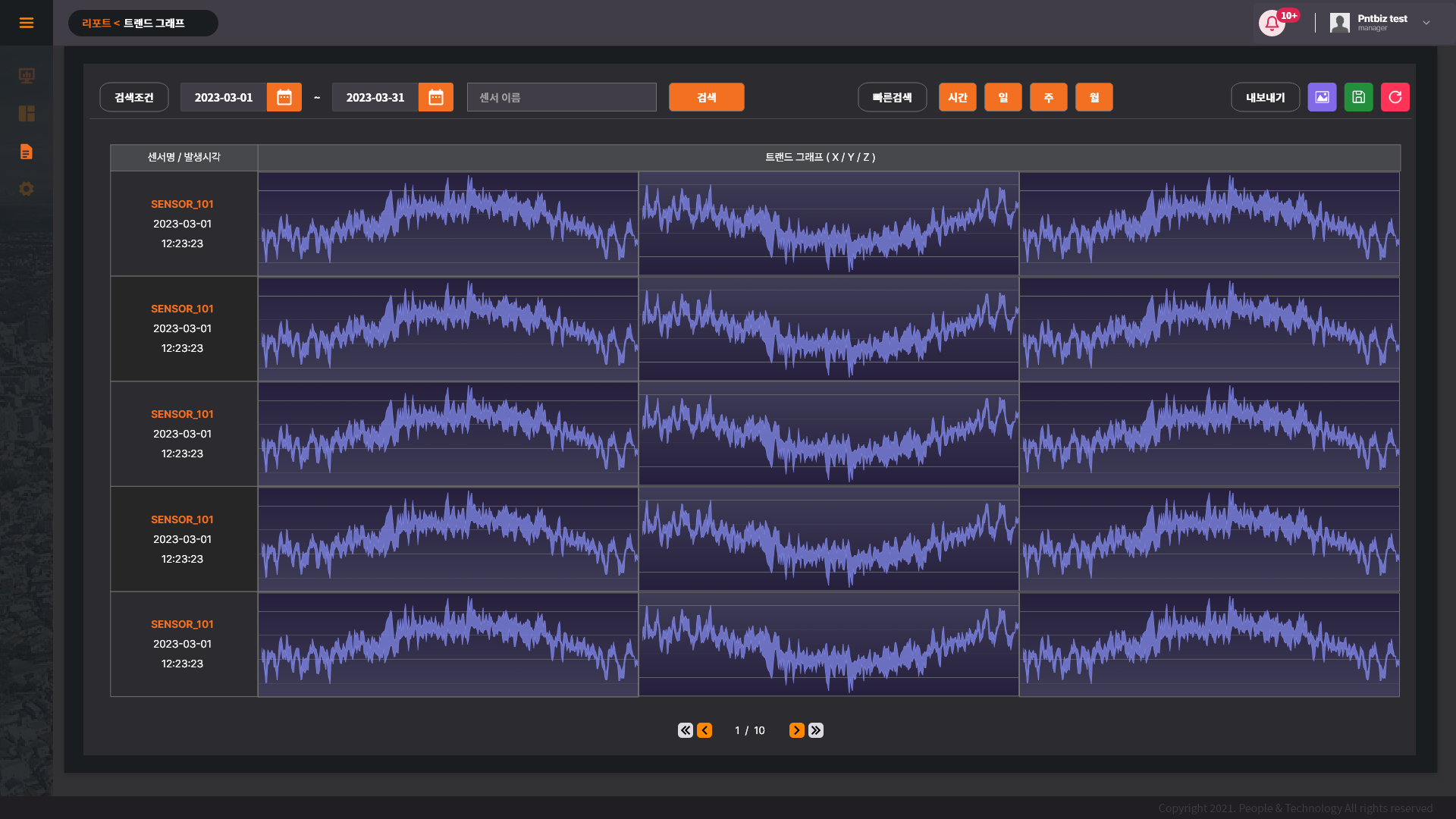Go to next page of results
This screenshot has width=1456, height=819.
pyautogui.click(x=796, y=730)
